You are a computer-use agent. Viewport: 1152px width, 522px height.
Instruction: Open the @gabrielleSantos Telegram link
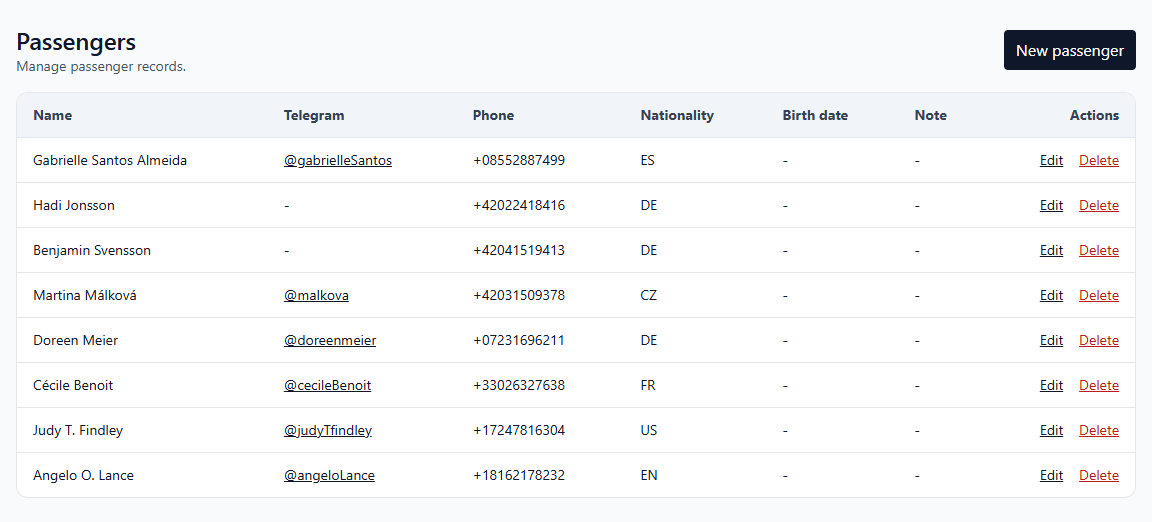pos(337,160)
